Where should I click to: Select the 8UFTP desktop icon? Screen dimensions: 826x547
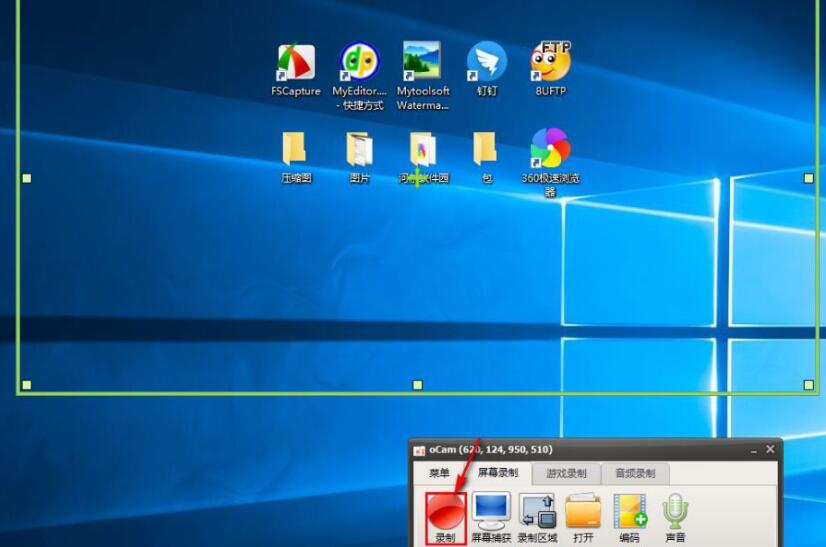[550, 69]
